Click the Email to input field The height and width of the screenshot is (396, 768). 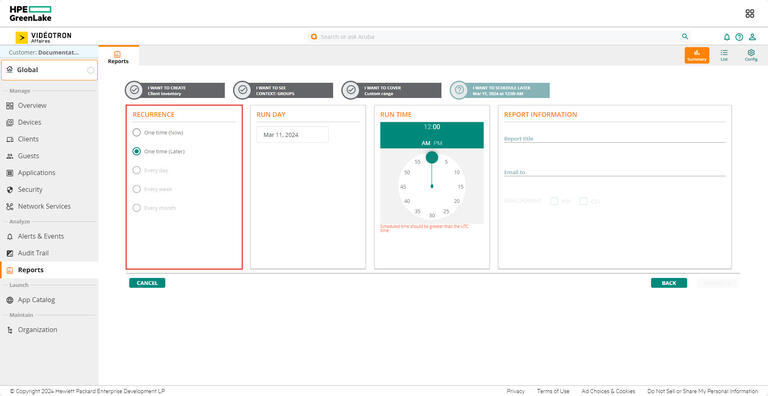(615, 173)
